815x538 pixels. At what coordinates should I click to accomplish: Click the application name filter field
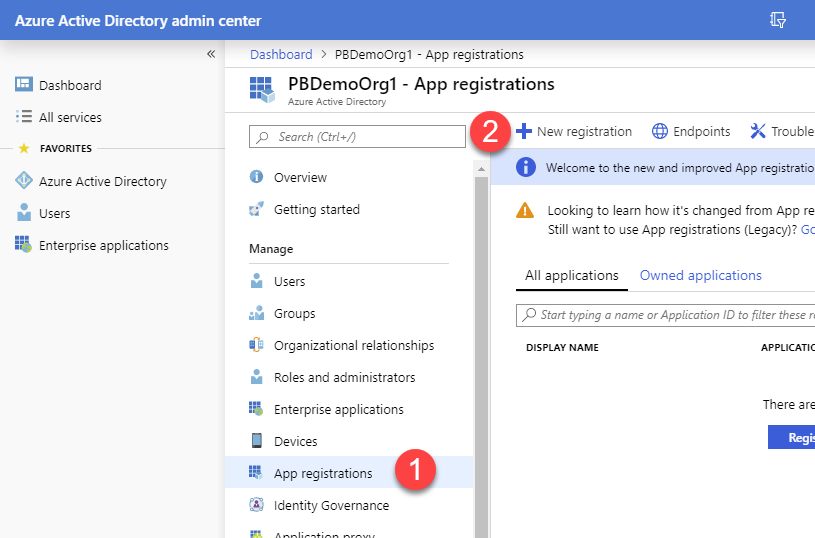tap(665, 315)
